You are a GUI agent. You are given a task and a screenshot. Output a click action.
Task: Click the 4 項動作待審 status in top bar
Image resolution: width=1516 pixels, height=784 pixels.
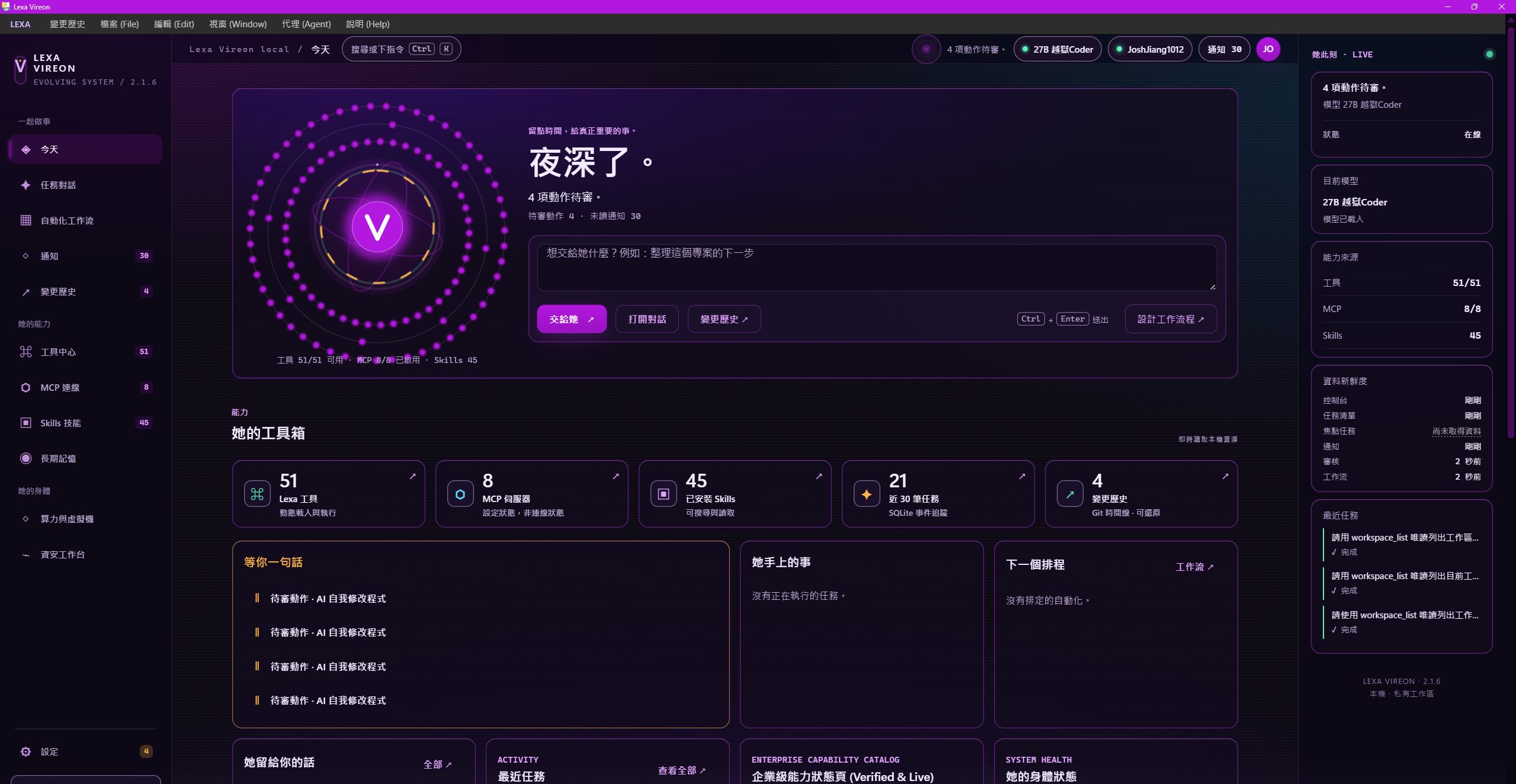point(976,50)
